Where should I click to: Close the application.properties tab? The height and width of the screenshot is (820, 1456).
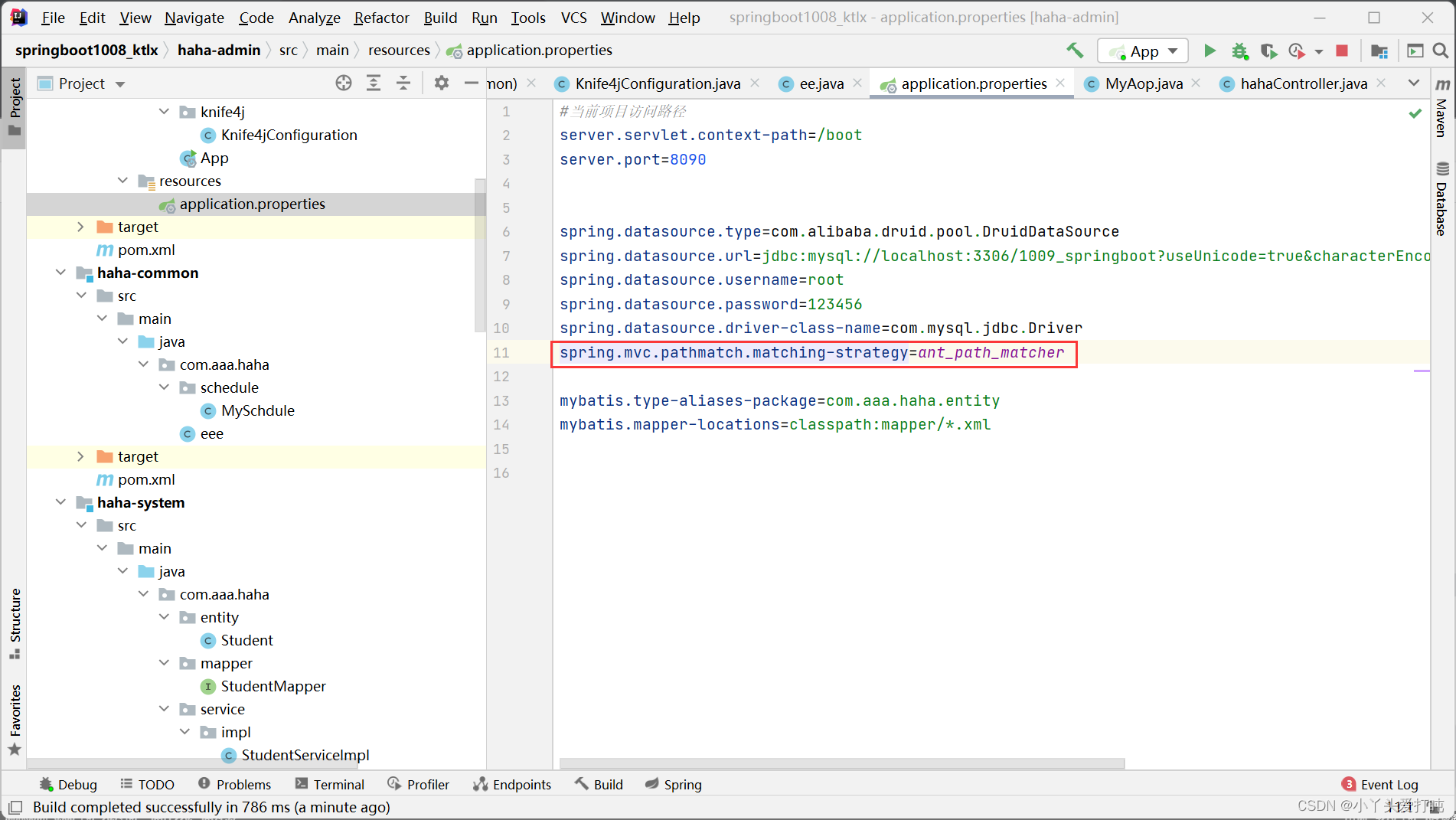pos(1060,83)
